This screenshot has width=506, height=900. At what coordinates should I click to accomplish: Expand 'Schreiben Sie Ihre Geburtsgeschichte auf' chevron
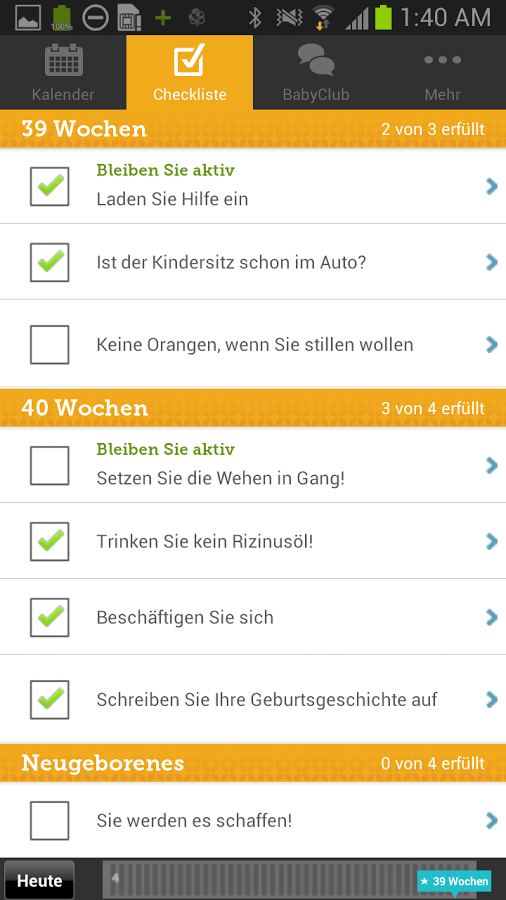coord(491,700)
